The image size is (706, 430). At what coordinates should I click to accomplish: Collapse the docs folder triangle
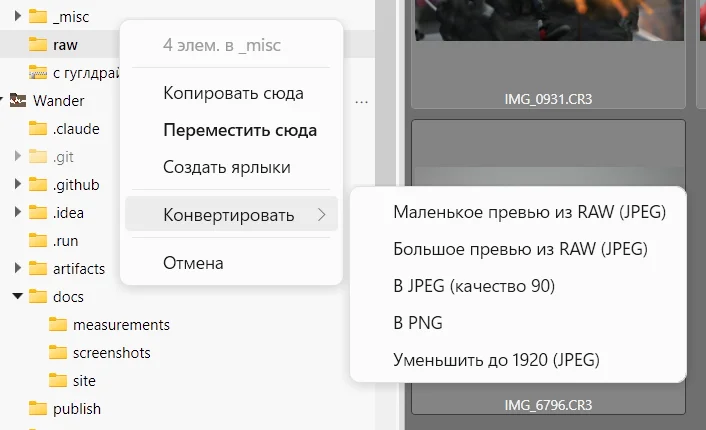click(18, 296)
